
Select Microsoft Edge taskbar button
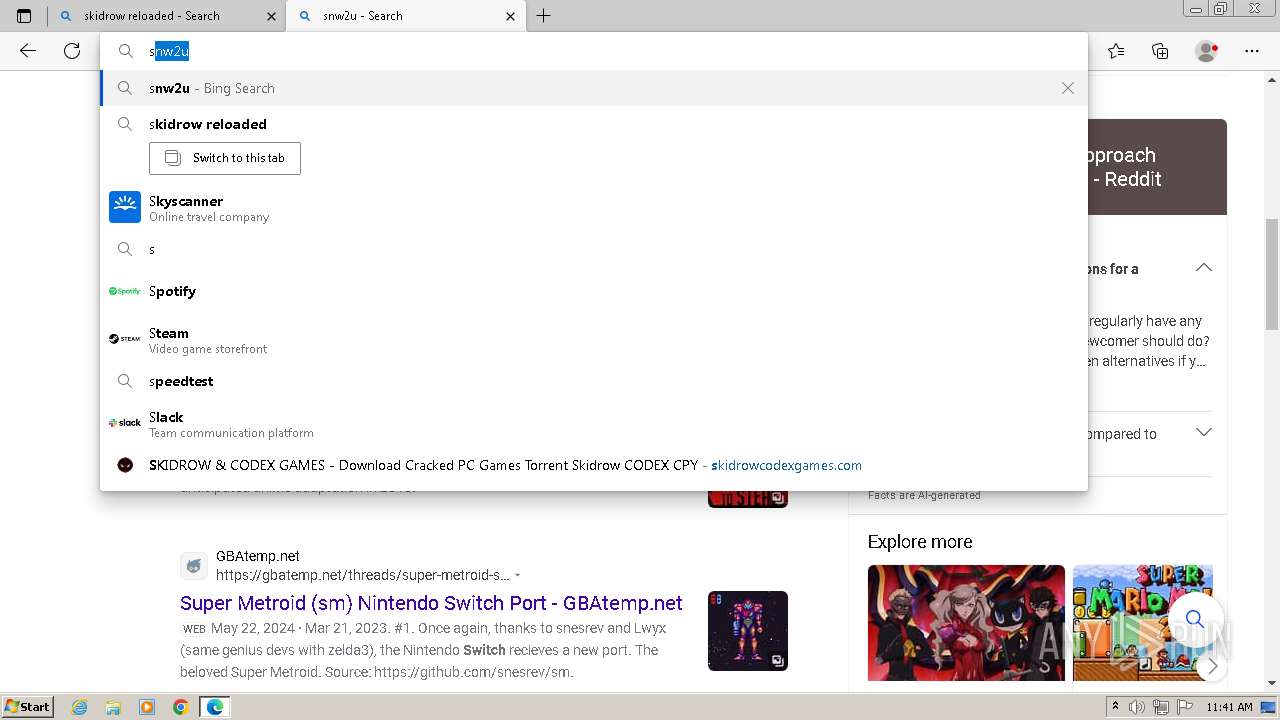(215, 707)
